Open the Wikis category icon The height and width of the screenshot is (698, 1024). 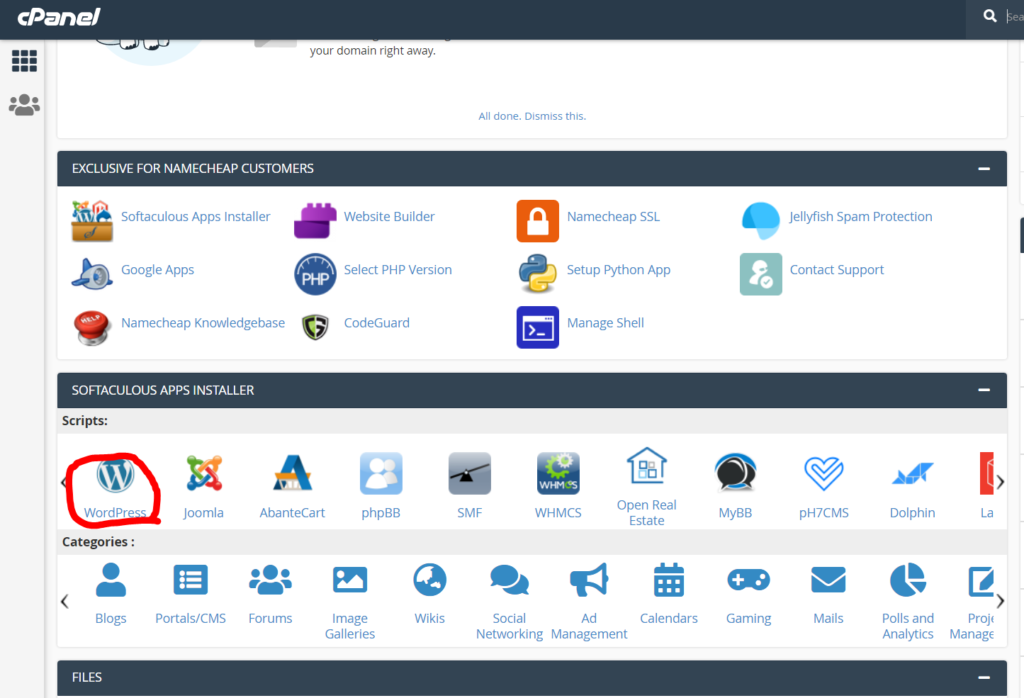pos(430,580)
